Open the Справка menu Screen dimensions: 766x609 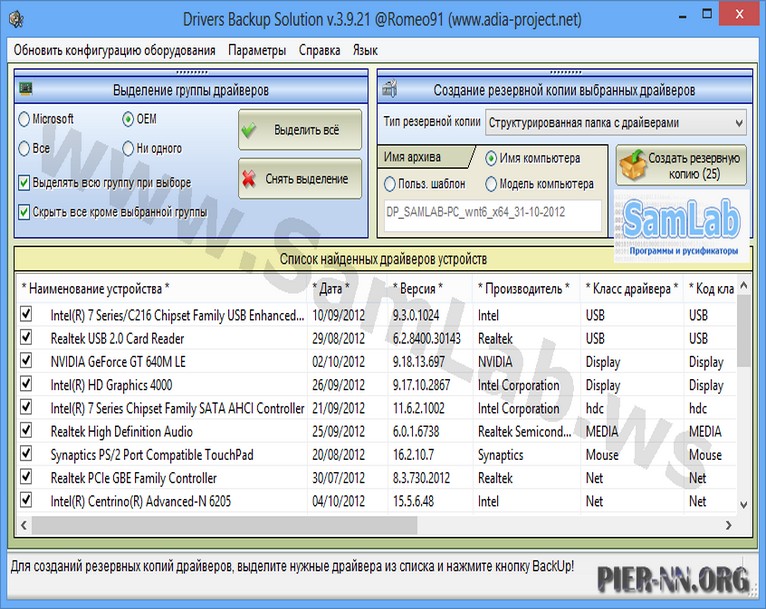319,50
